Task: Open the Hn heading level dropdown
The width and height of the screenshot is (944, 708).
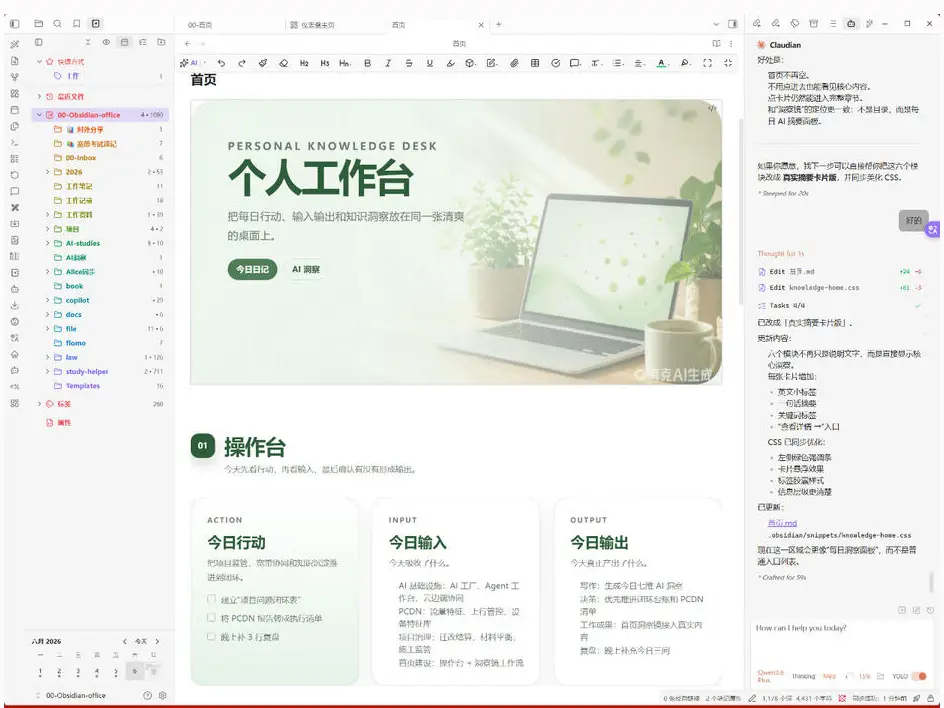Action: tap(345, 63)
